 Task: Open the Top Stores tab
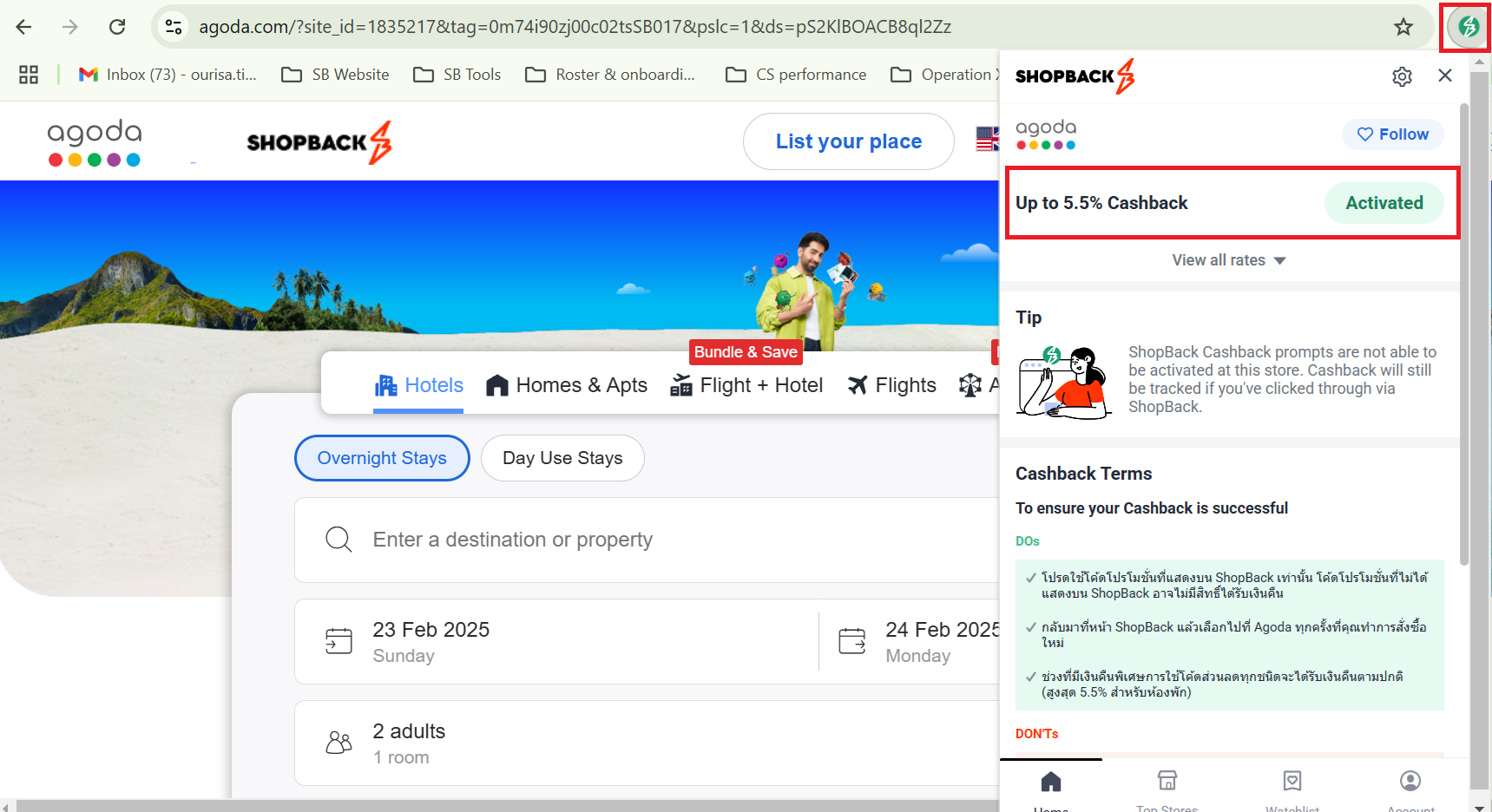1167,789
